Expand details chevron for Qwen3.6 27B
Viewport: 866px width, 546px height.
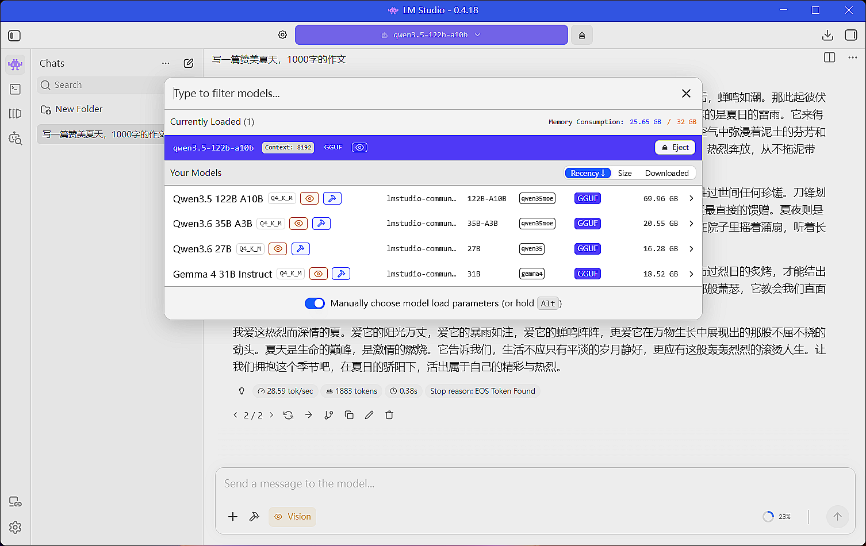691,248
